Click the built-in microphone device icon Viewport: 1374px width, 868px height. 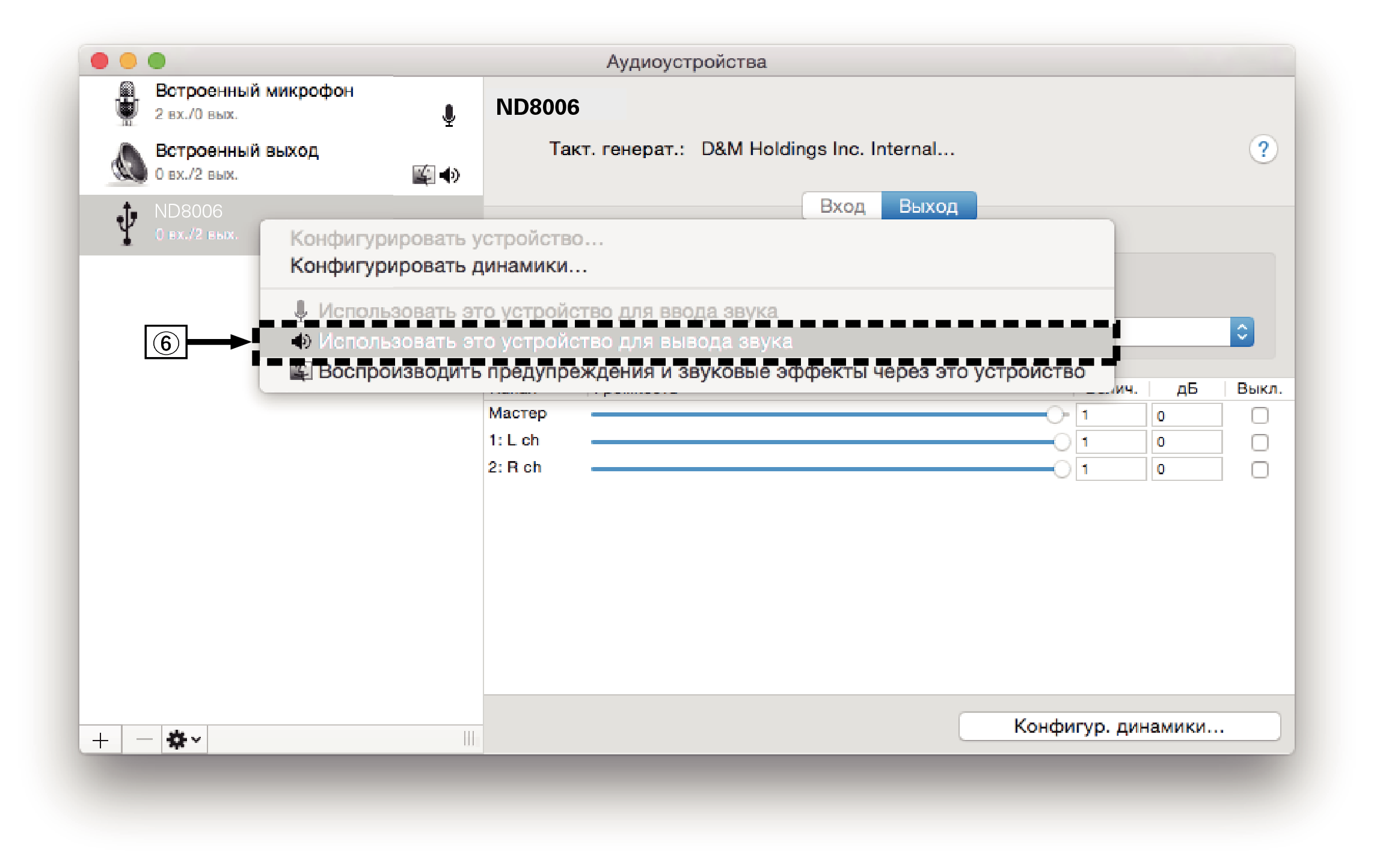[x=127, y=103]
